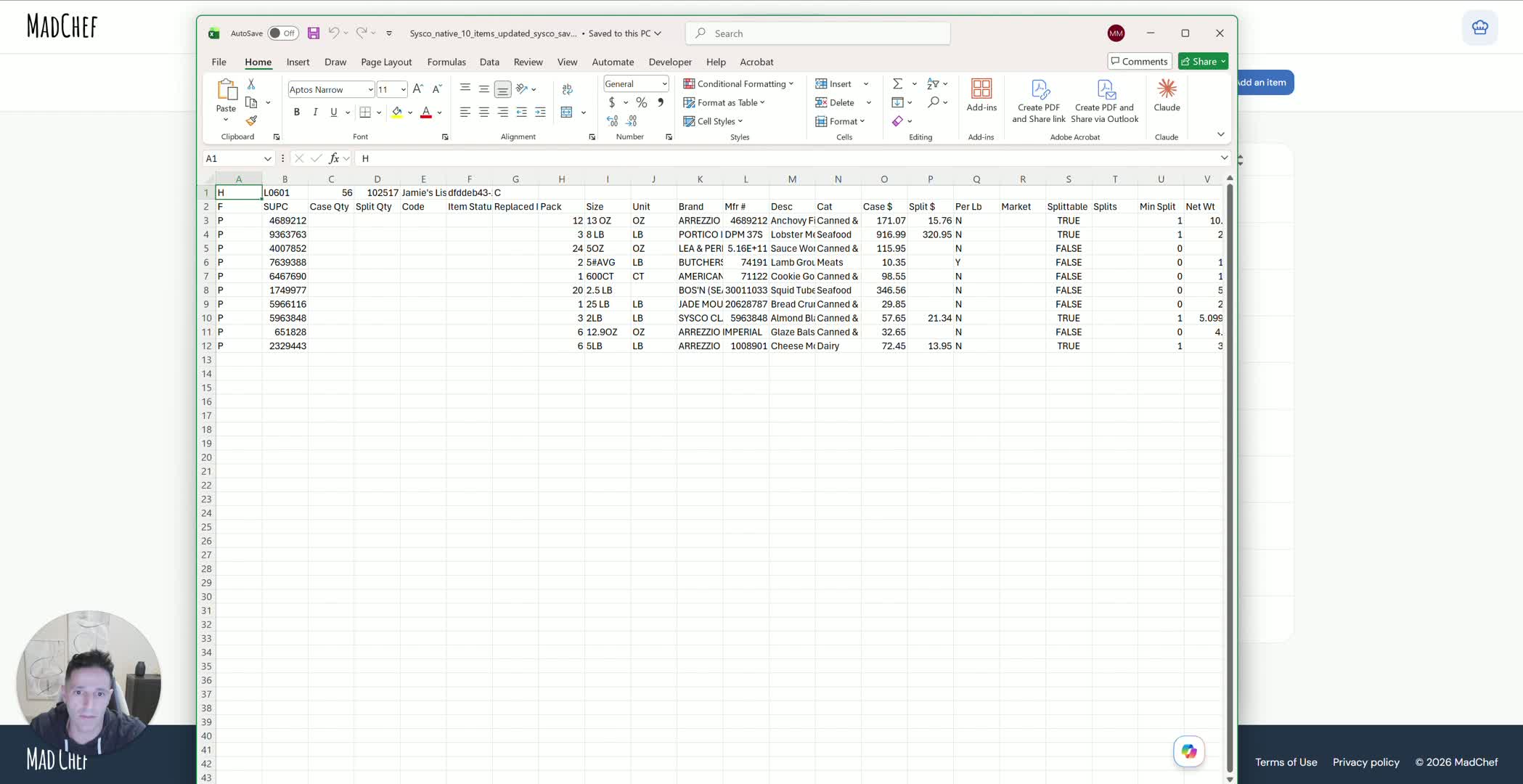
Task: Switch to the Page Layout tab
Action: (386, 62)
